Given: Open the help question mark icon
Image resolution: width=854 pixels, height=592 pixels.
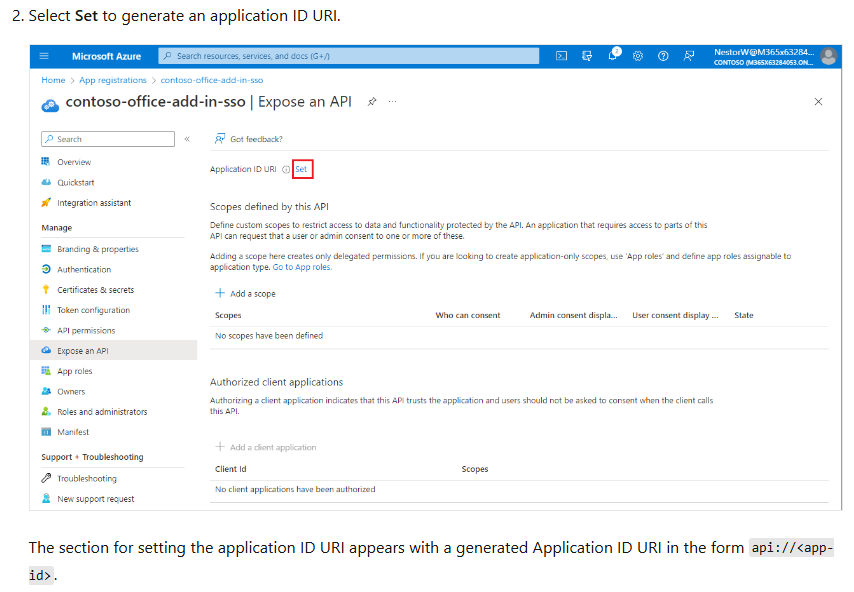Looking at the screenshot, I should pyautogui.click(x=663, y=56).
